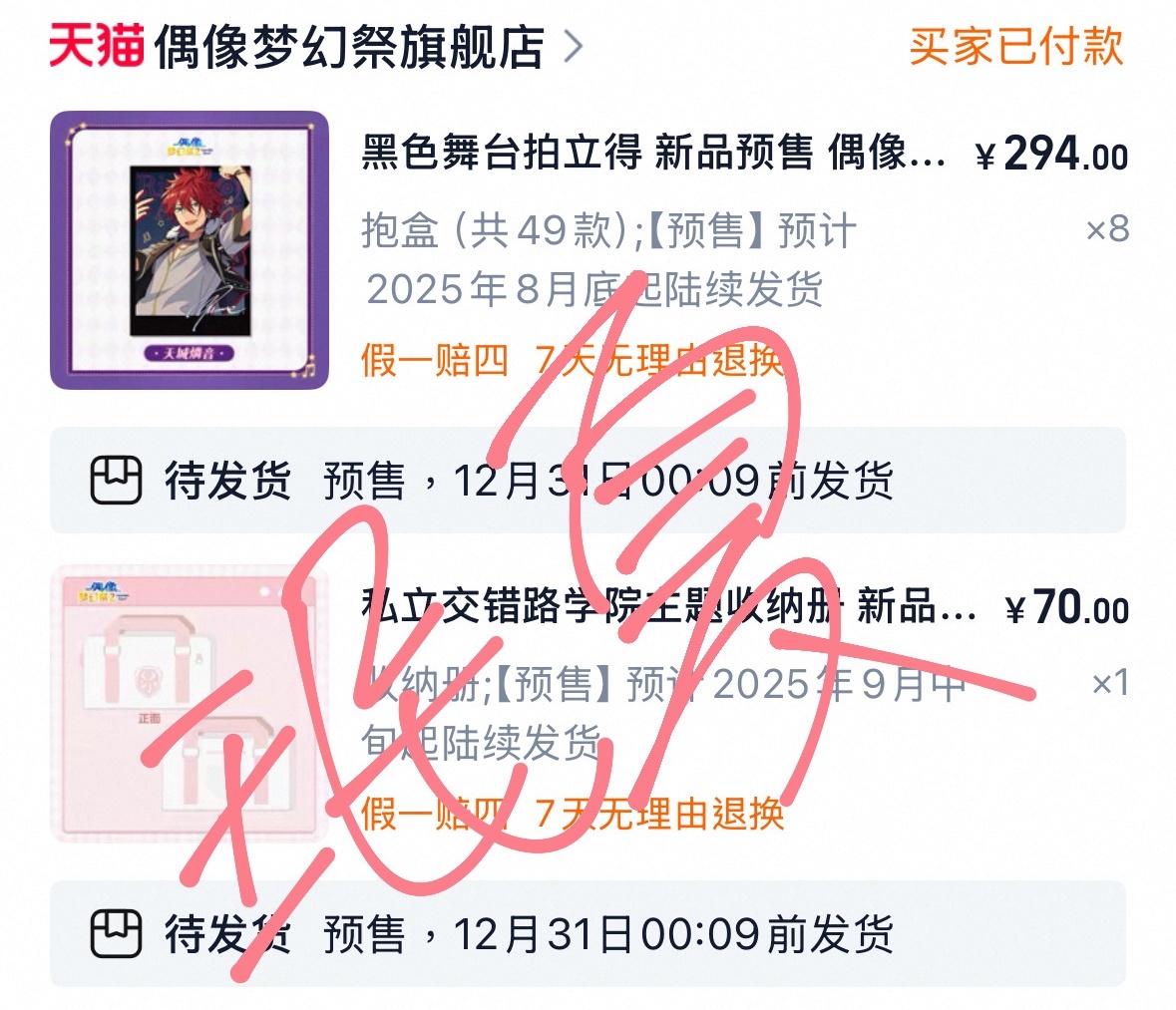Tap the ×8 quantity label
The height and width of the screenshot is (1010, 1176).
click(1108, 228)
